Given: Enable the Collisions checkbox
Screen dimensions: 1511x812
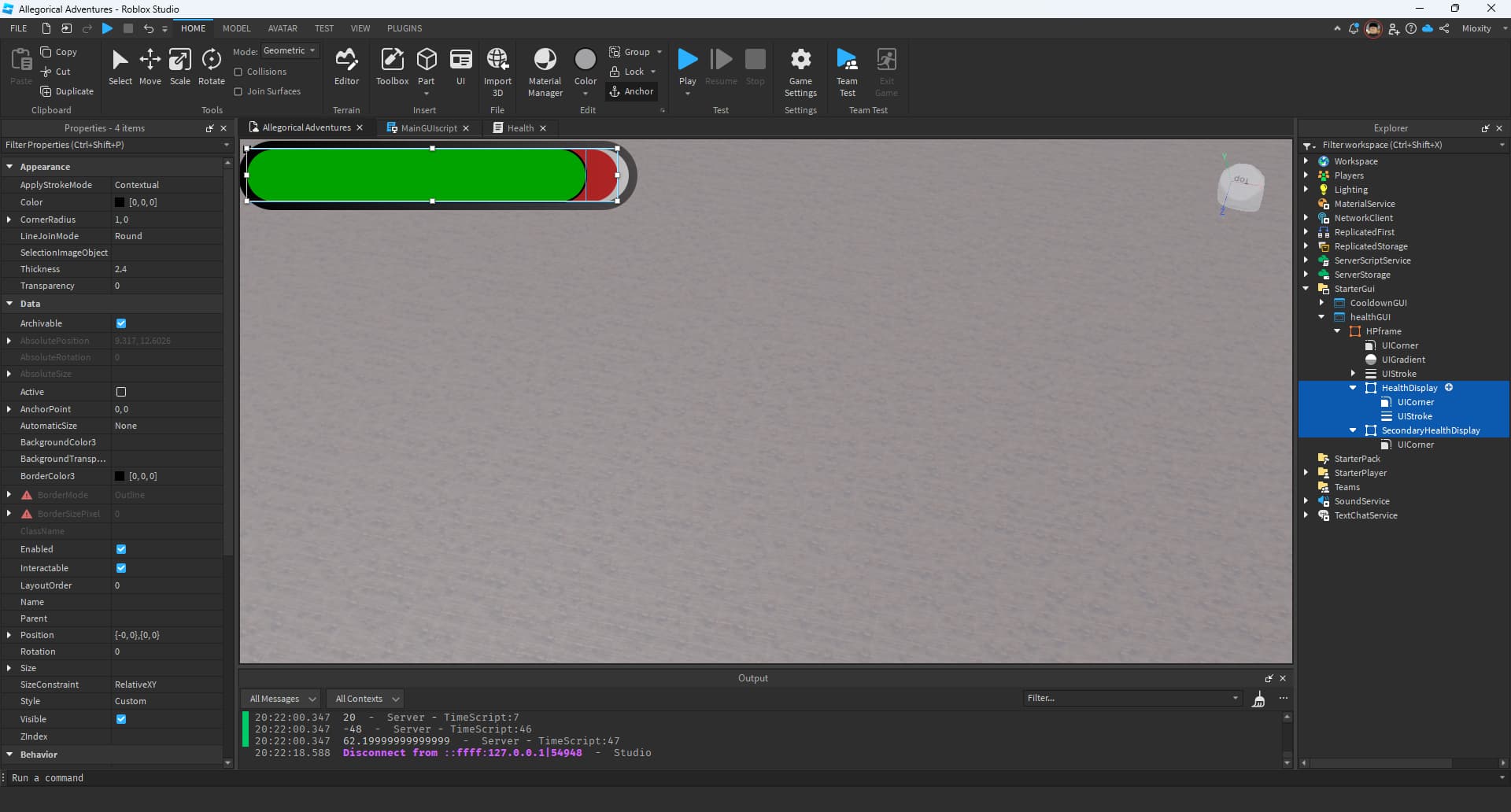Looking at the screenshot, I should coord(238,72).
